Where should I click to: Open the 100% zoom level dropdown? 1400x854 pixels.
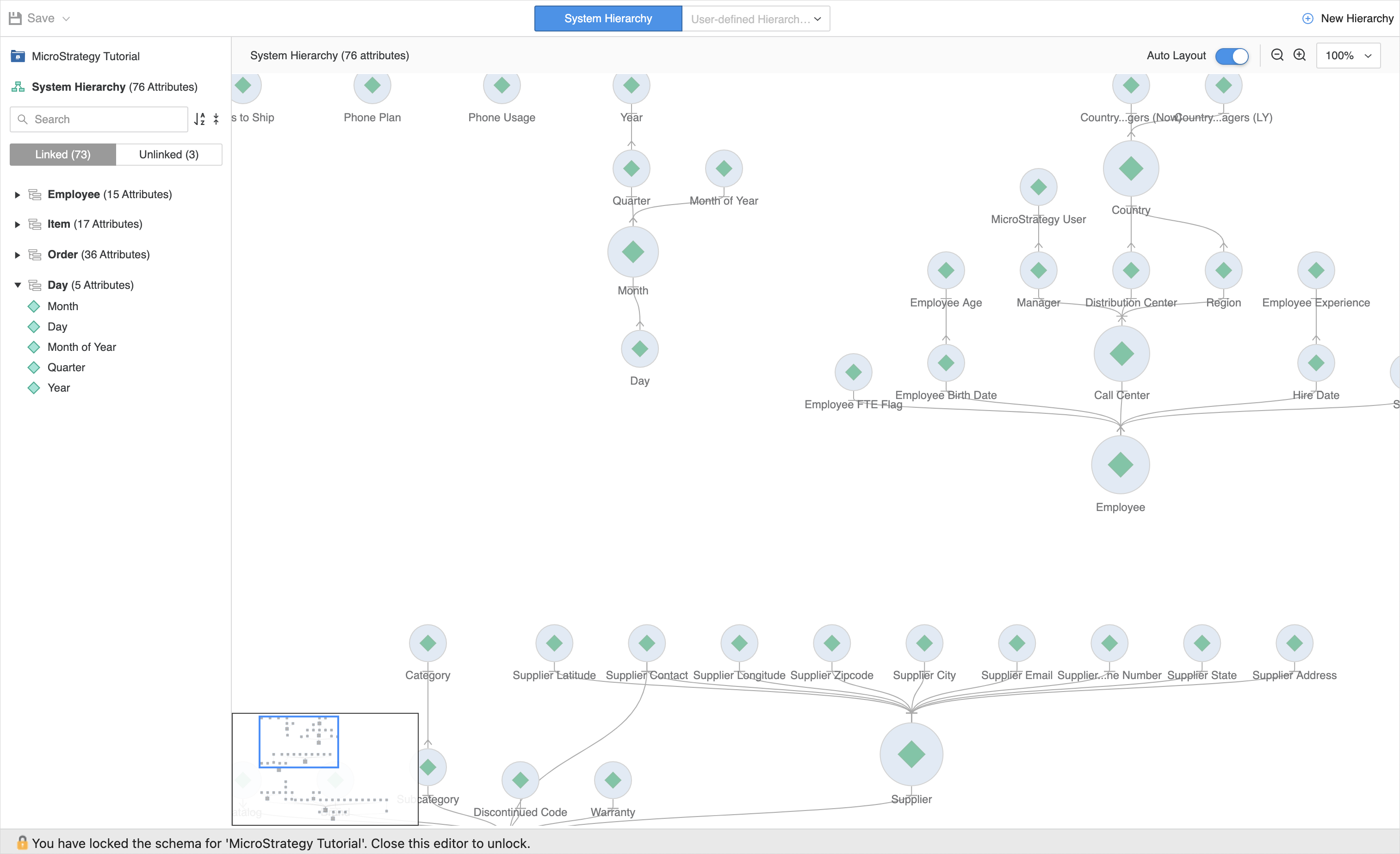tap(1348, 56)
